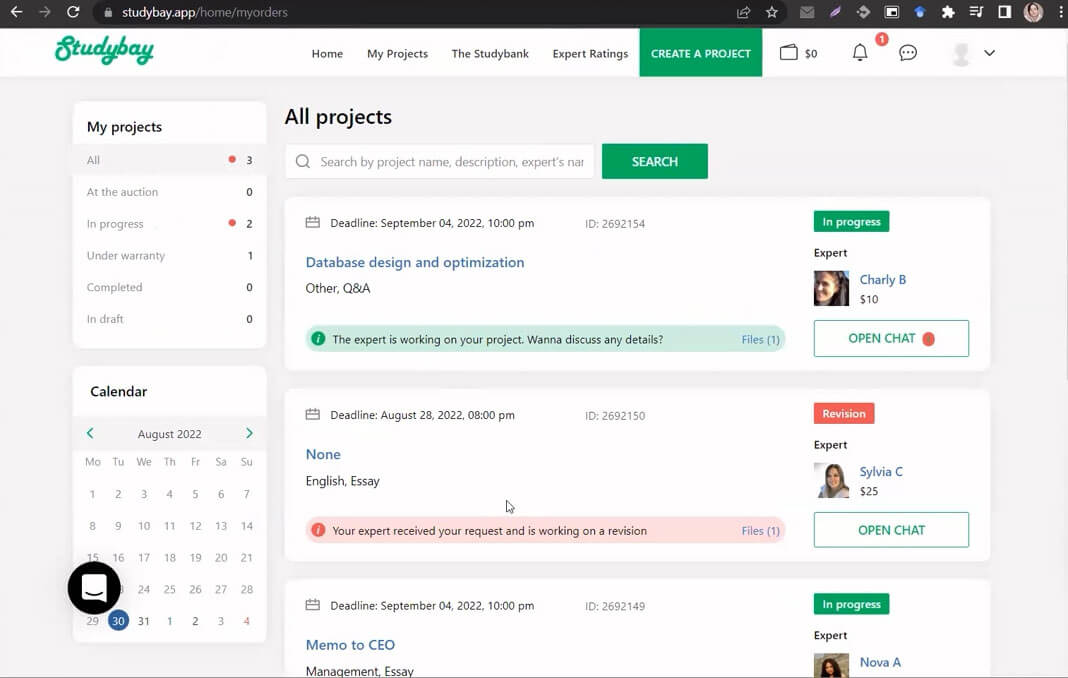Click the deadline calendar icon on Database design card
The height and width of the screenshot is (678, 1068).
315,223
